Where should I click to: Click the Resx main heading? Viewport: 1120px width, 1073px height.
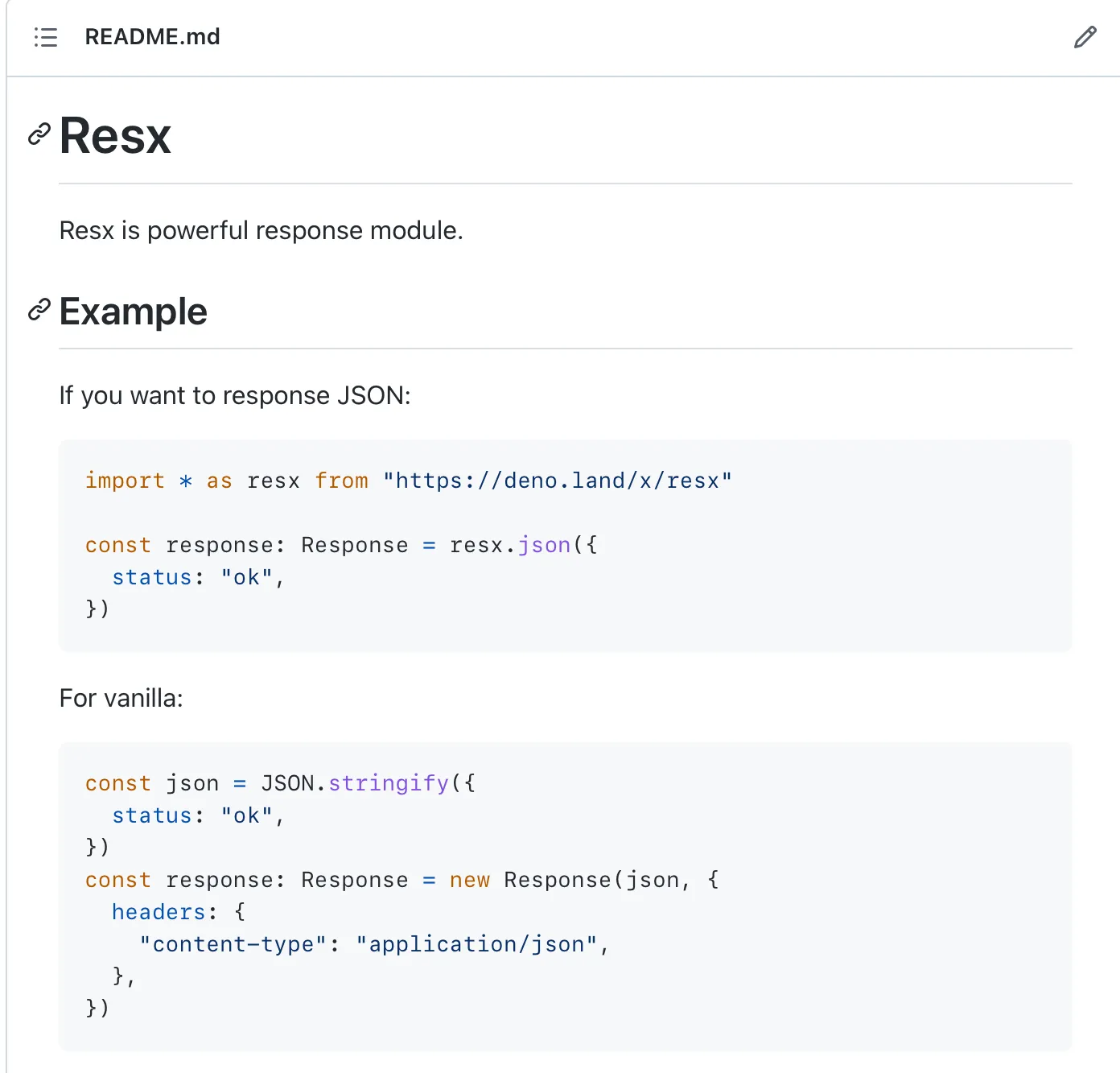tap(115, 135)
